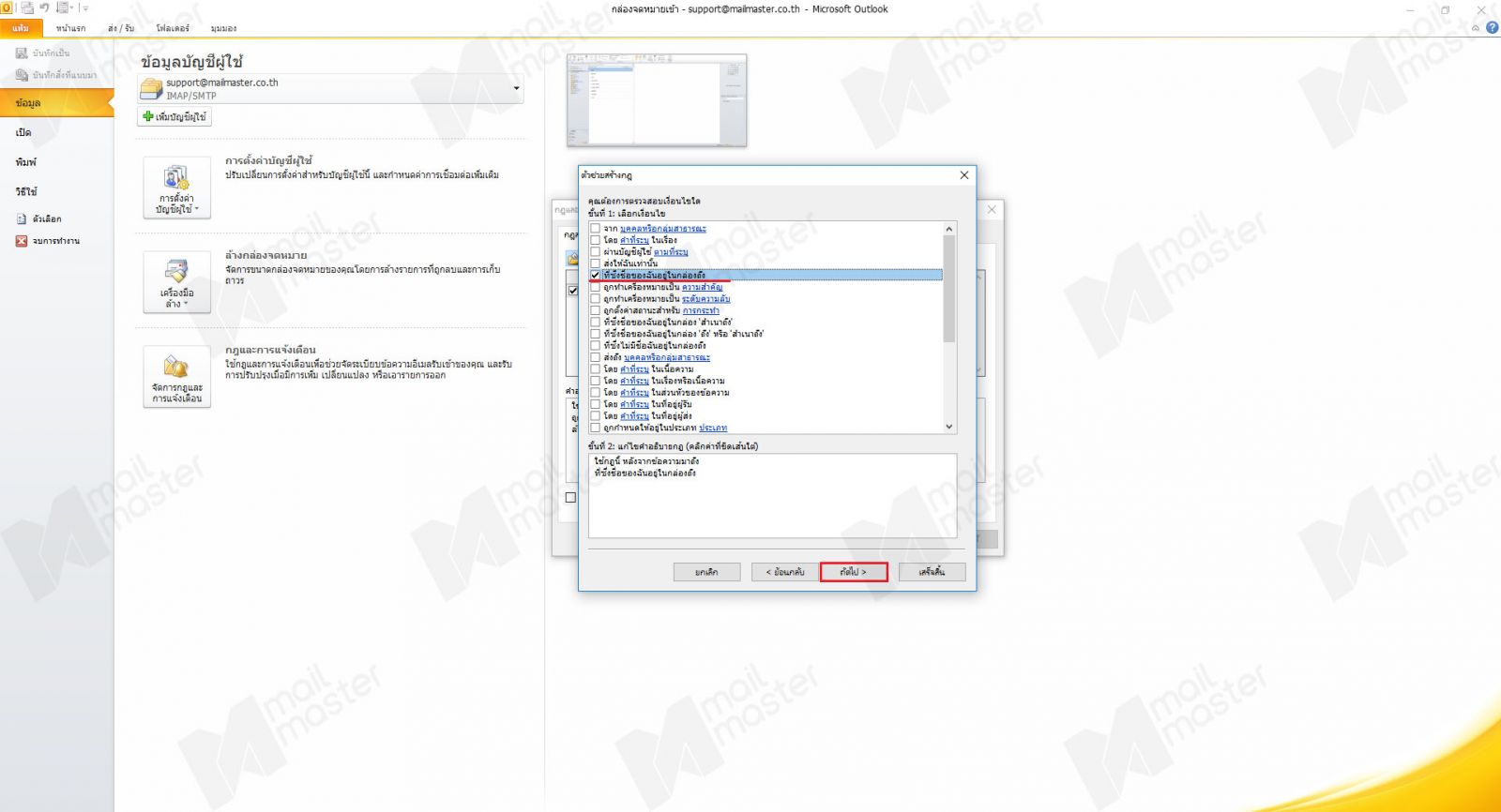This screenshot has height=812, width=1501.
Task: Click the ยกเลิก (Cancel) button
Action: pyautogui.click(x=707, y=572)
